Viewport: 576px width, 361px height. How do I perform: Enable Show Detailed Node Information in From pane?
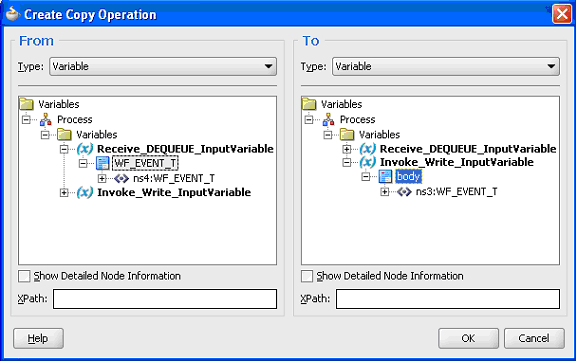(x=24, y=276)
